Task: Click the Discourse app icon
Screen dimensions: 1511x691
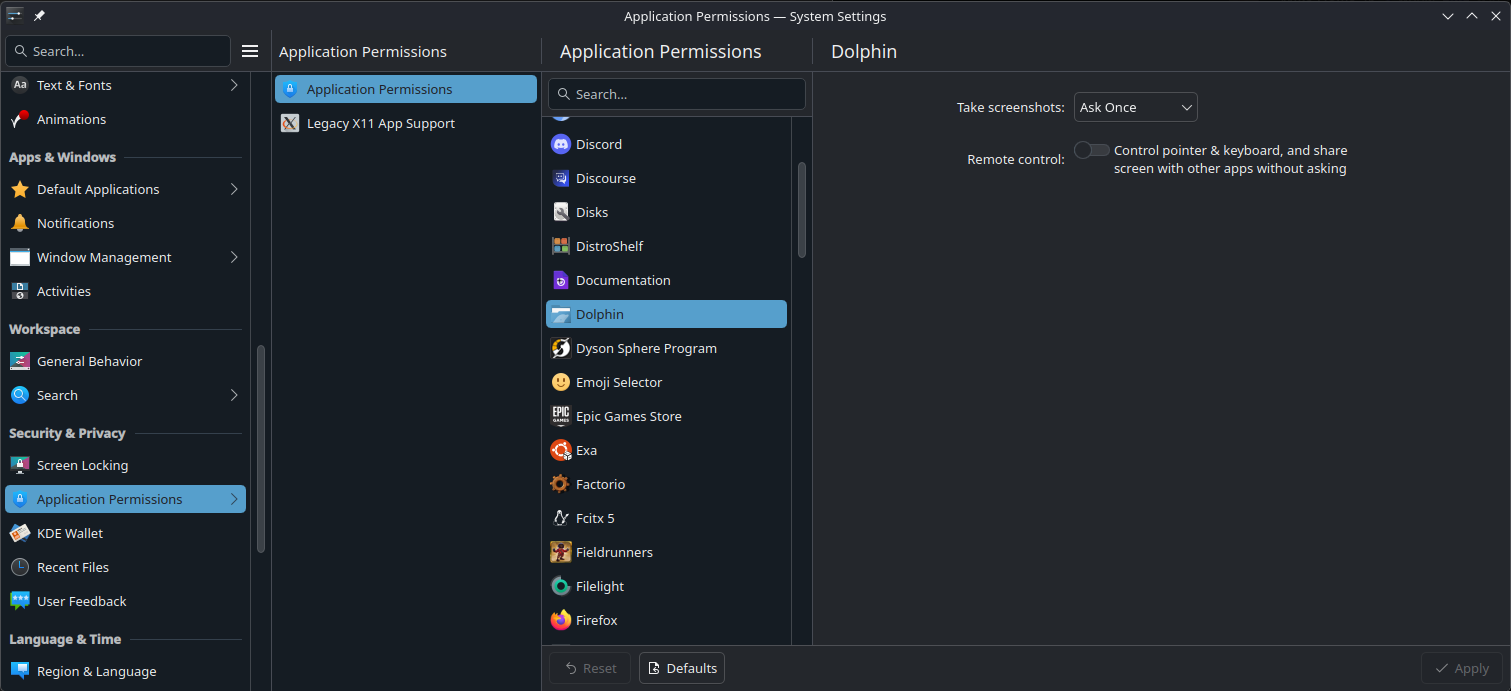Action: [x=561, y=178]
